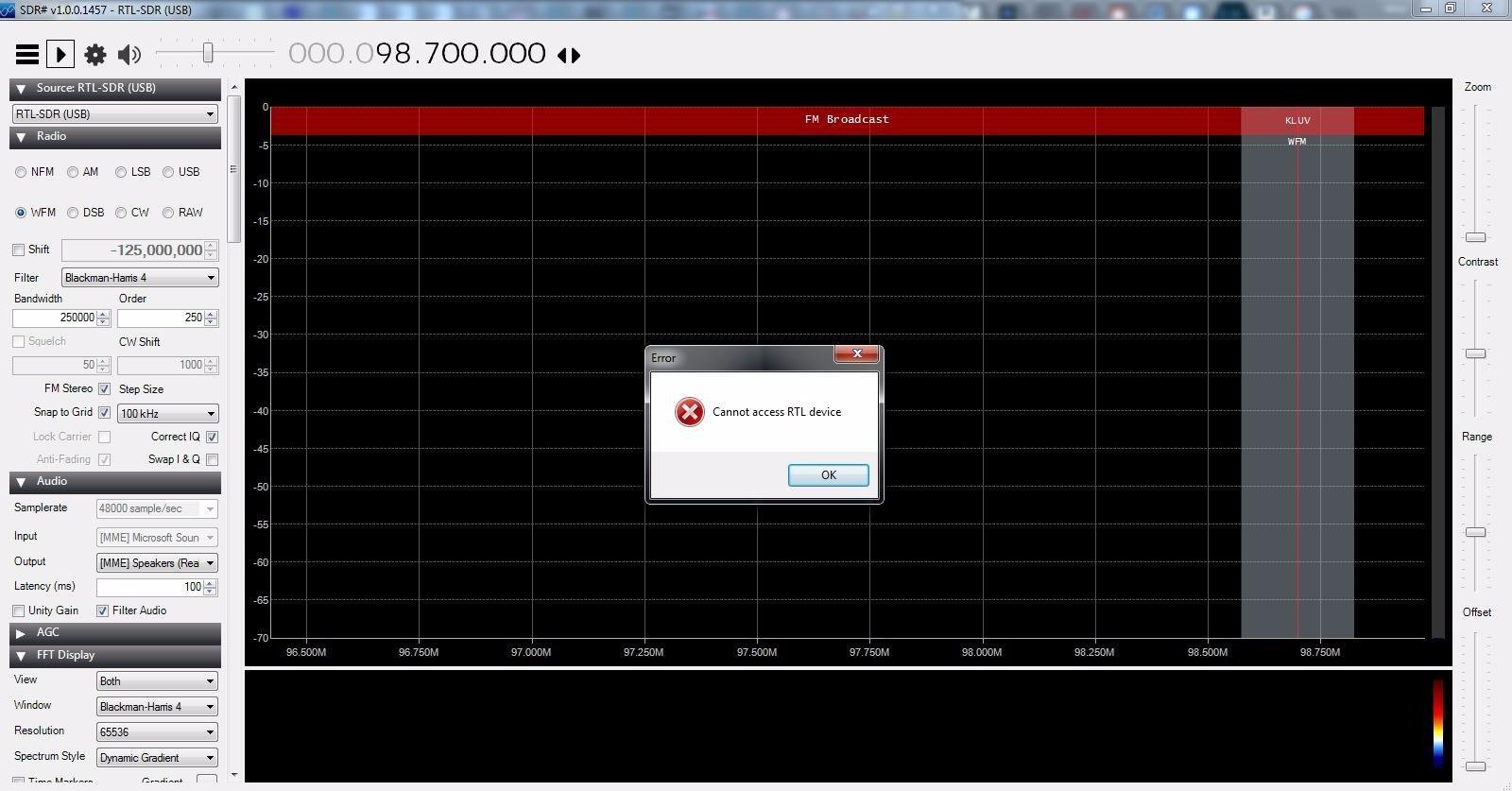
Task: Open the gear configuration settings
Action: pyautogui.click(x=95, y=55)
